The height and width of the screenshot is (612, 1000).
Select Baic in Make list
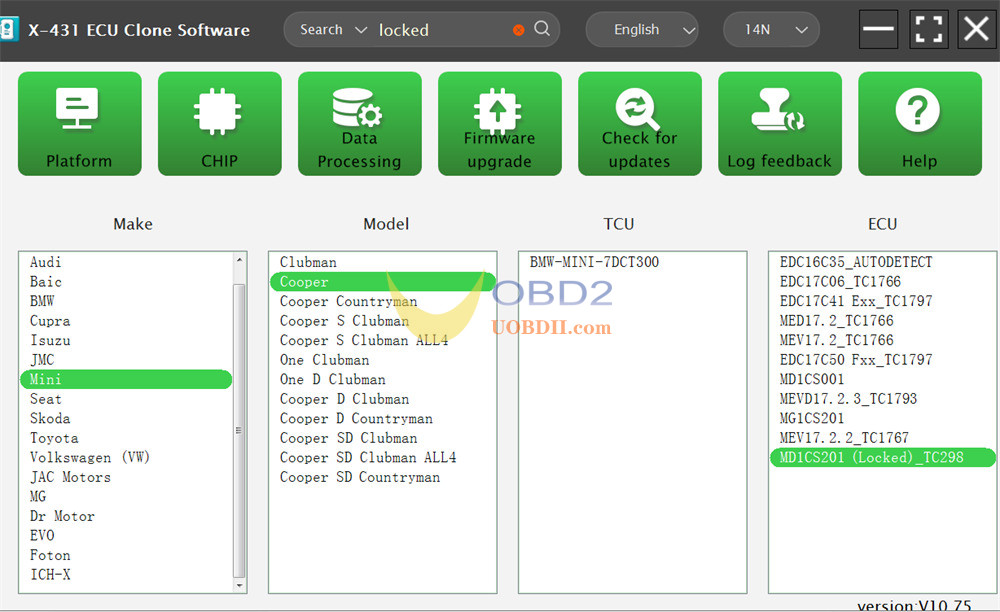tap(126, 282)
